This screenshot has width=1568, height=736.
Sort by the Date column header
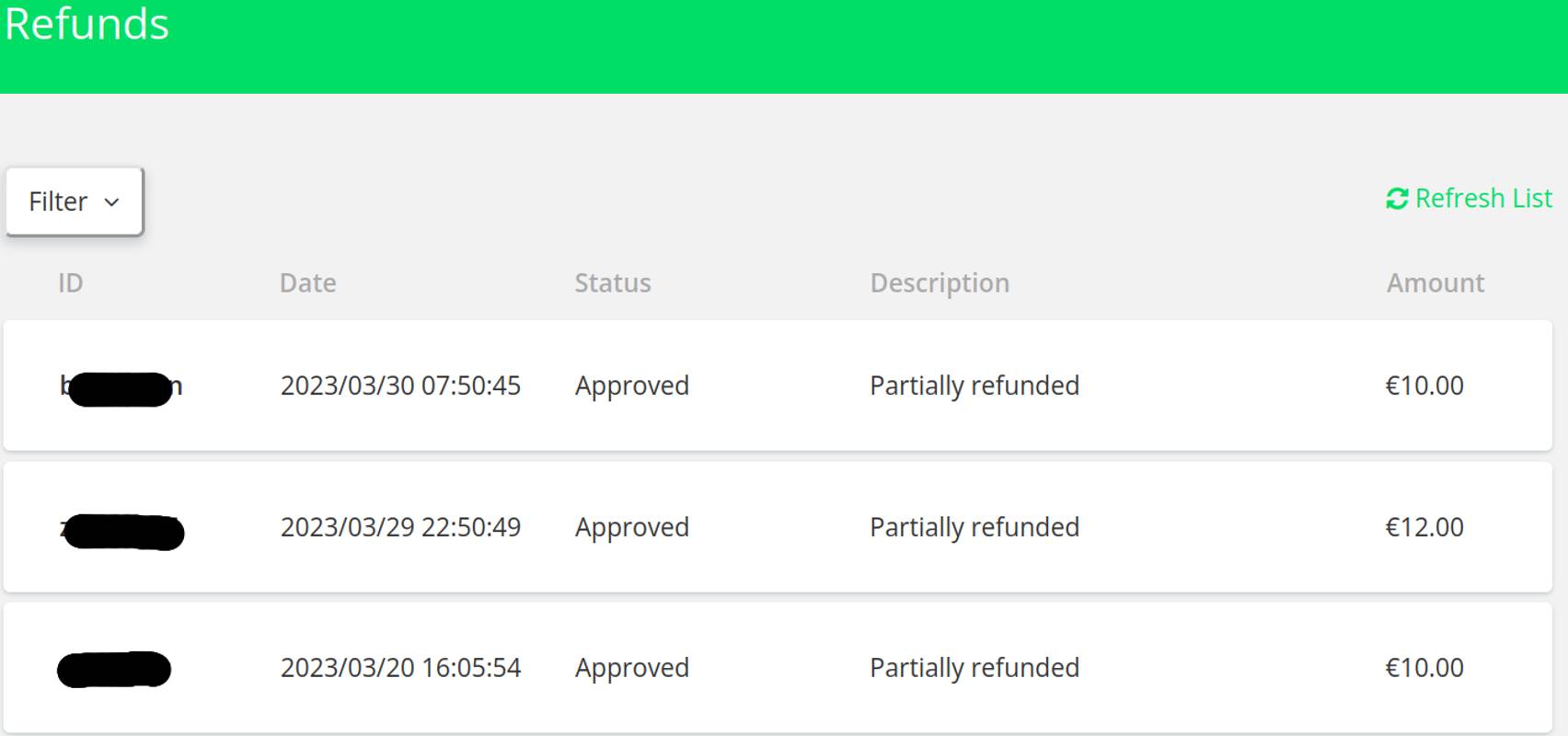point(307,282)
